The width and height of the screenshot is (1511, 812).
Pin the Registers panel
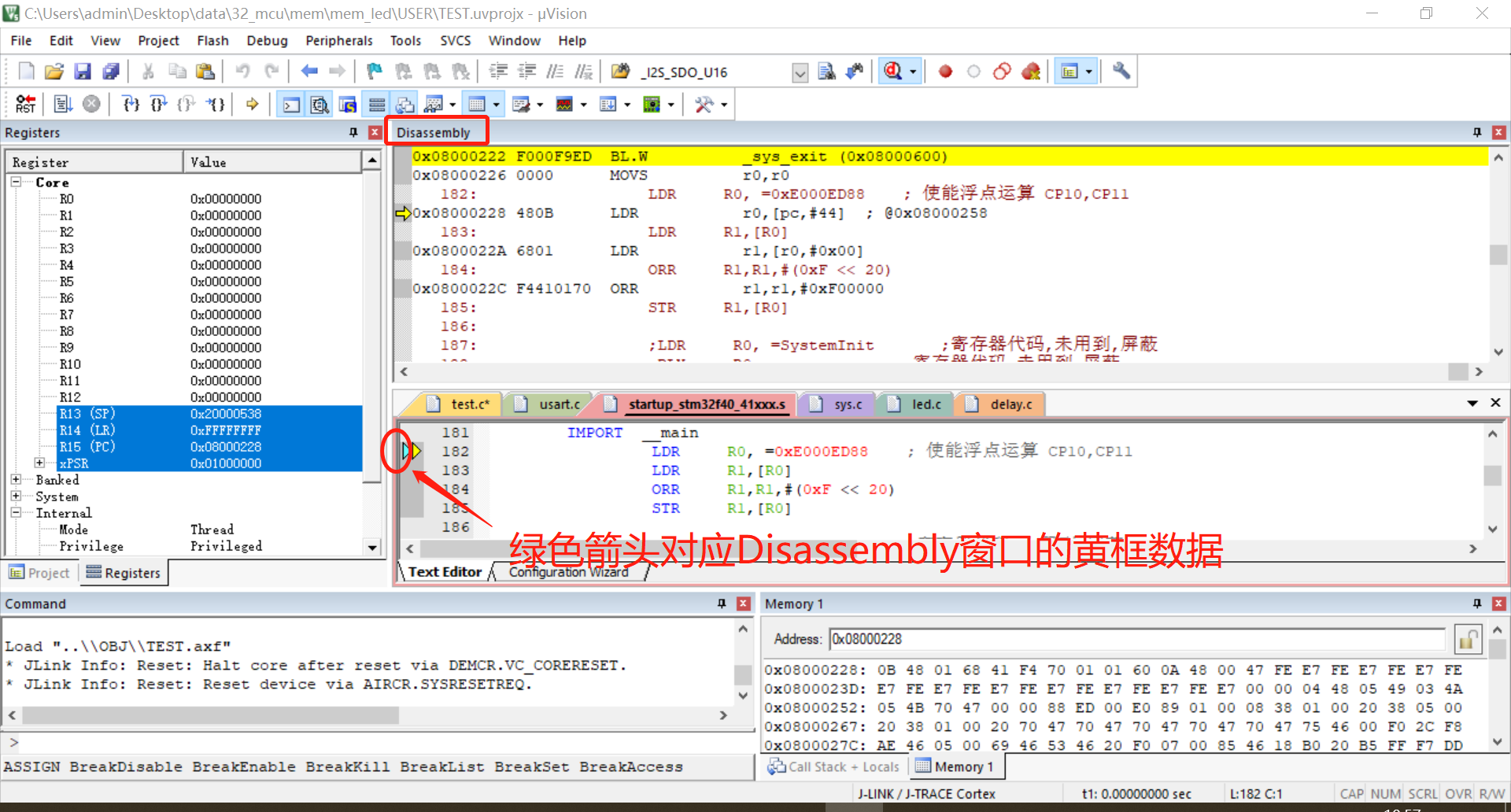pyautogui.click(x=353, y=132)
